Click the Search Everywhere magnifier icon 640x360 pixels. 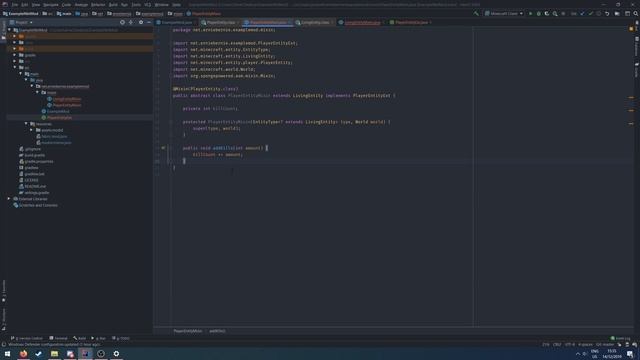(636, 13)
